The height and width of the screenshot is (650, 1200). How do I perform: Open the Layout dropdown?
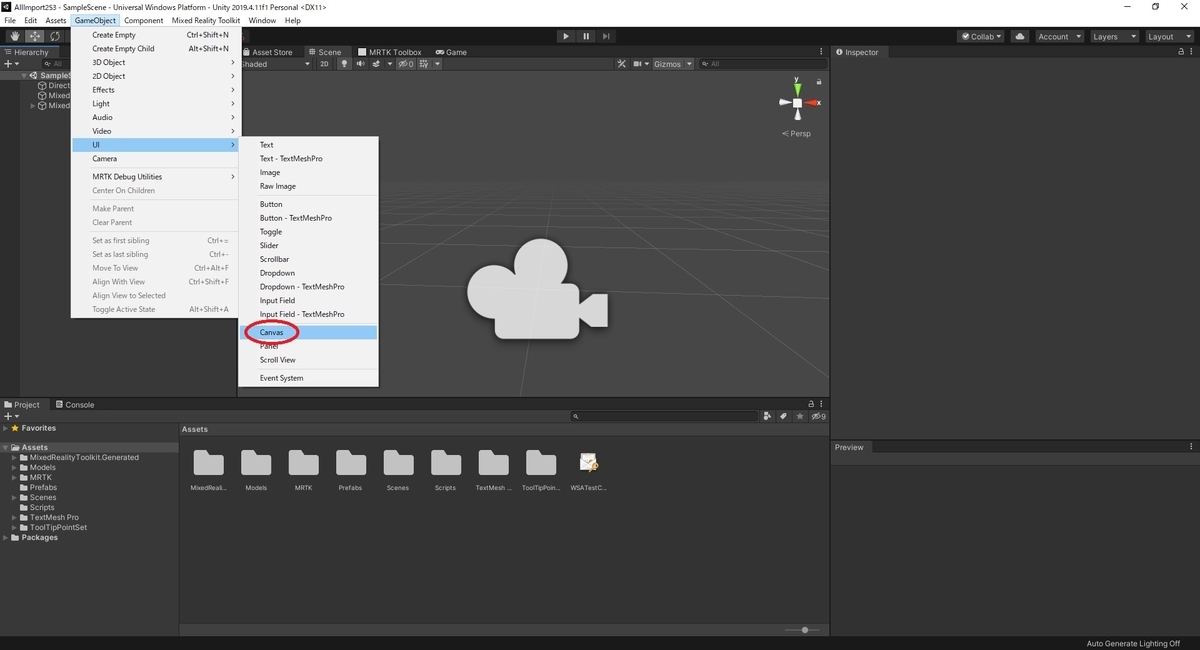pos(1169,36)
